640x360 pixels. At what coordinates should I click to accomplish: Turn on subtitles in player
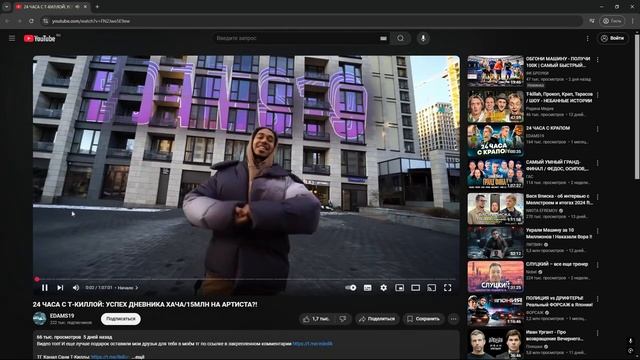click(x=368, y=288)
